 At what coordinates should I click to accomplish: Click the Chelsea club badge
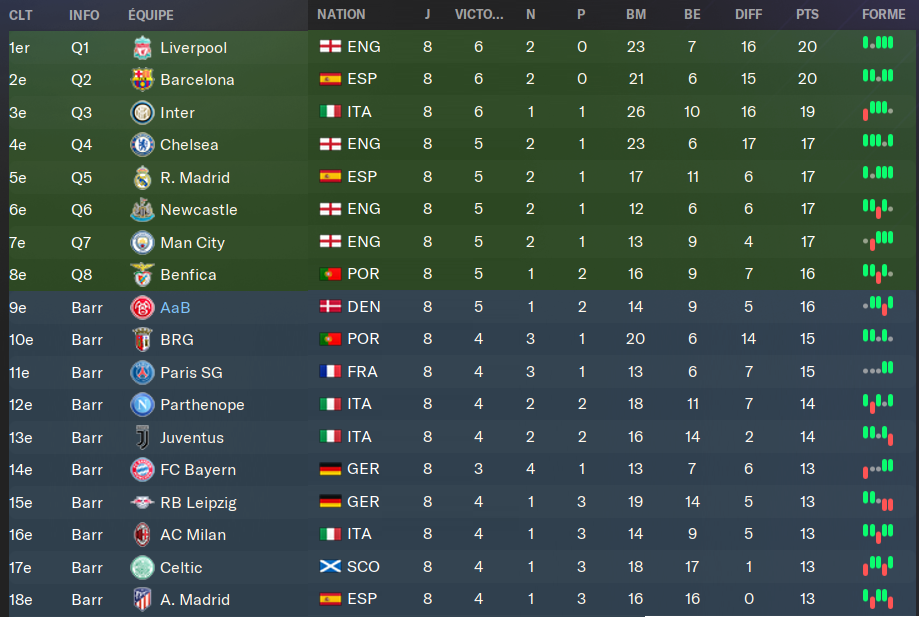(x=142, y=145)
